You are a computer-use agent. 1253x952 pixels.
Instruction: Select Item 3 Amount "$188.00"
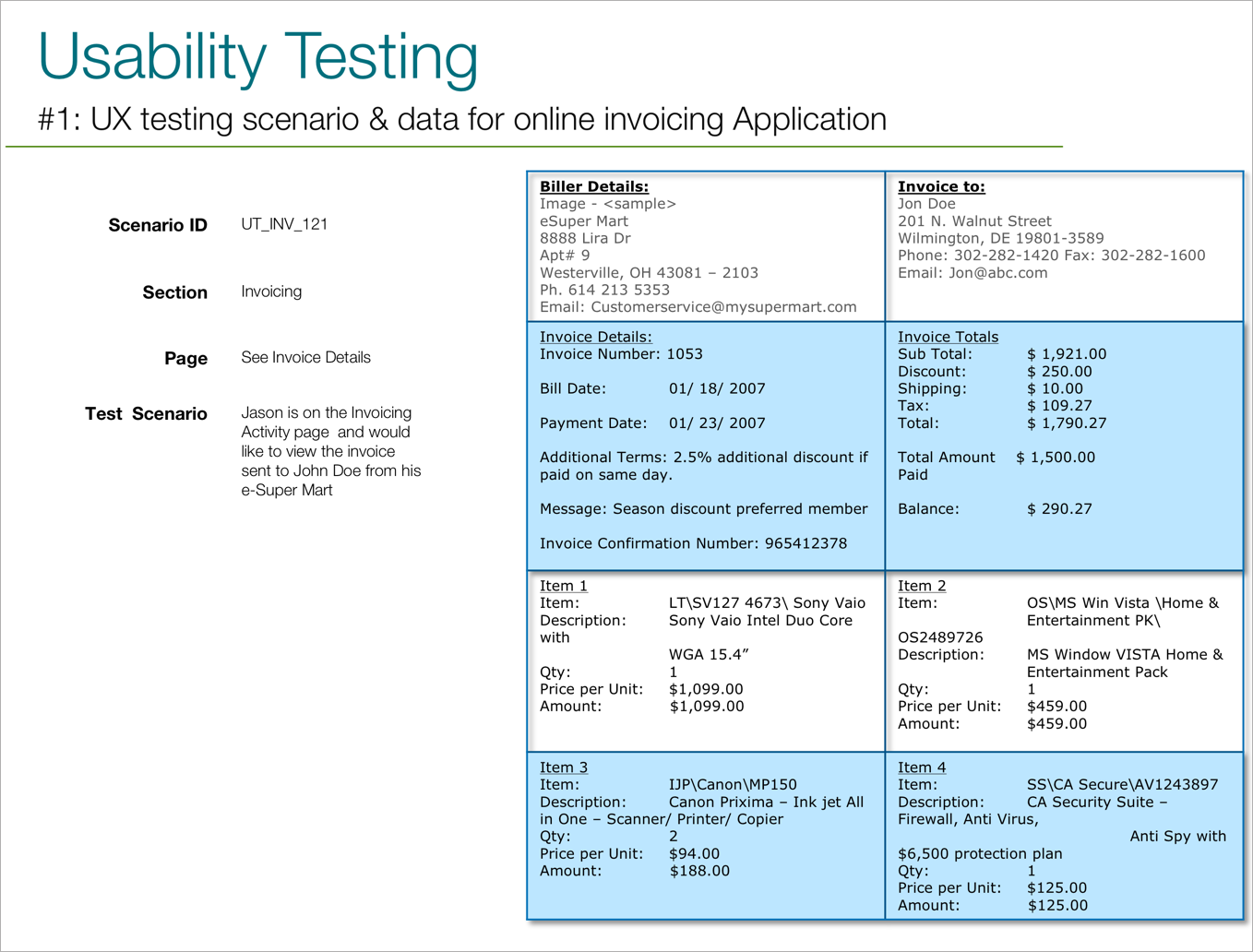tap(699, 871)
